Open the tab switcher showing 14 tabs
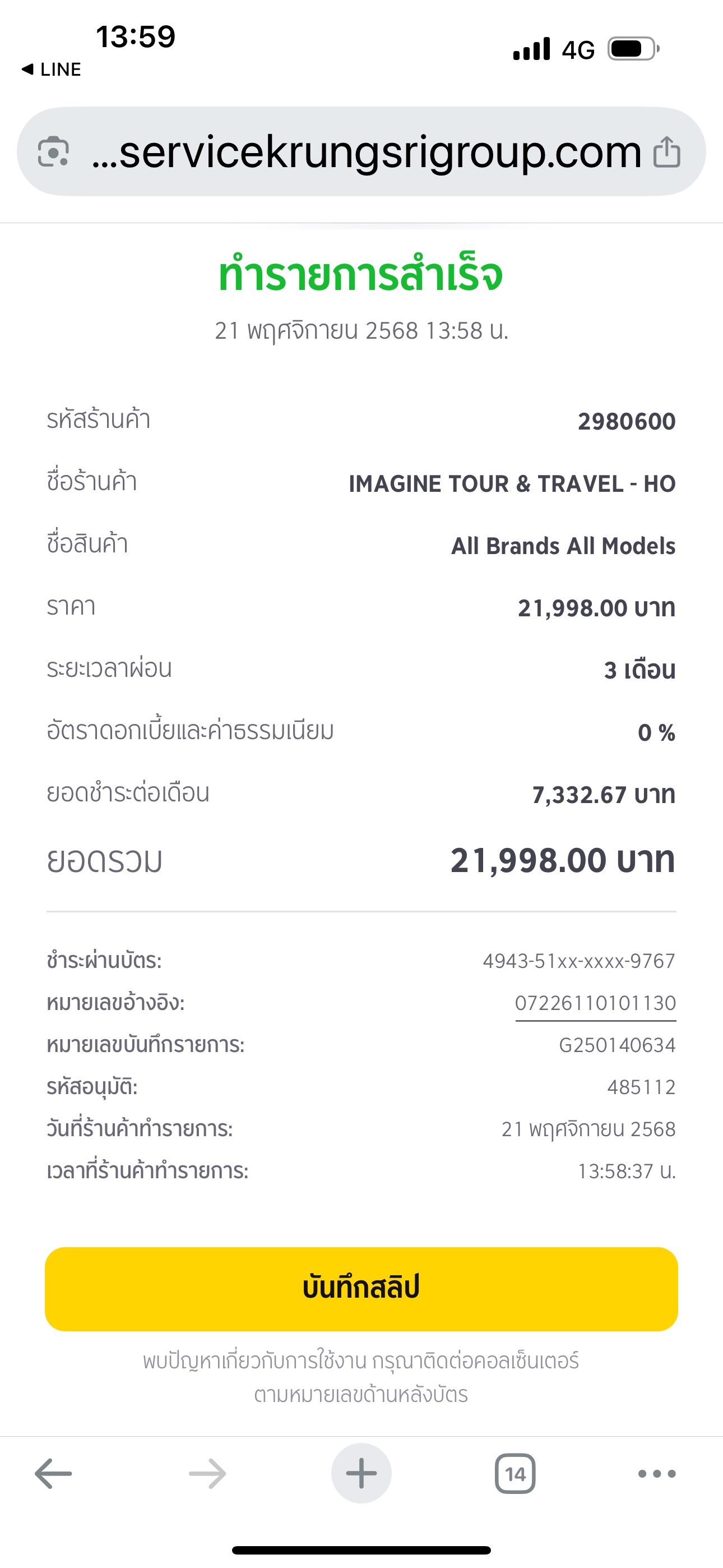This screenshot has height=1568, width=723. coord(515,1474)
